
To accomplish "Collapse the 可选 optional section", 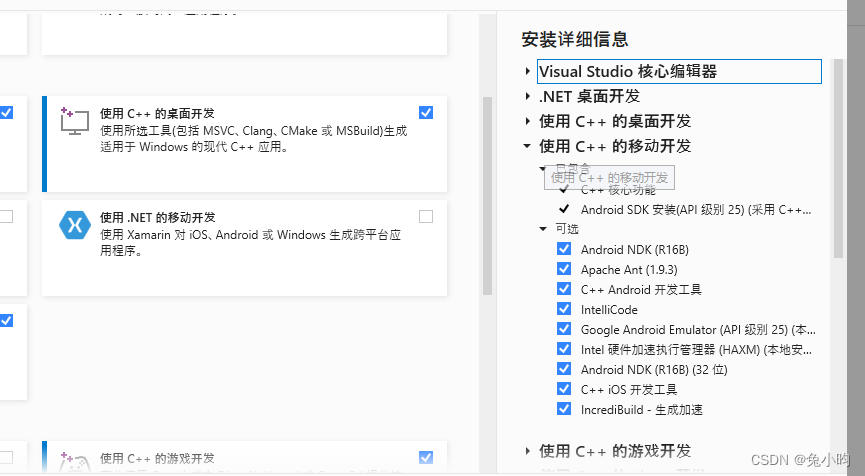I will point(543,228).
